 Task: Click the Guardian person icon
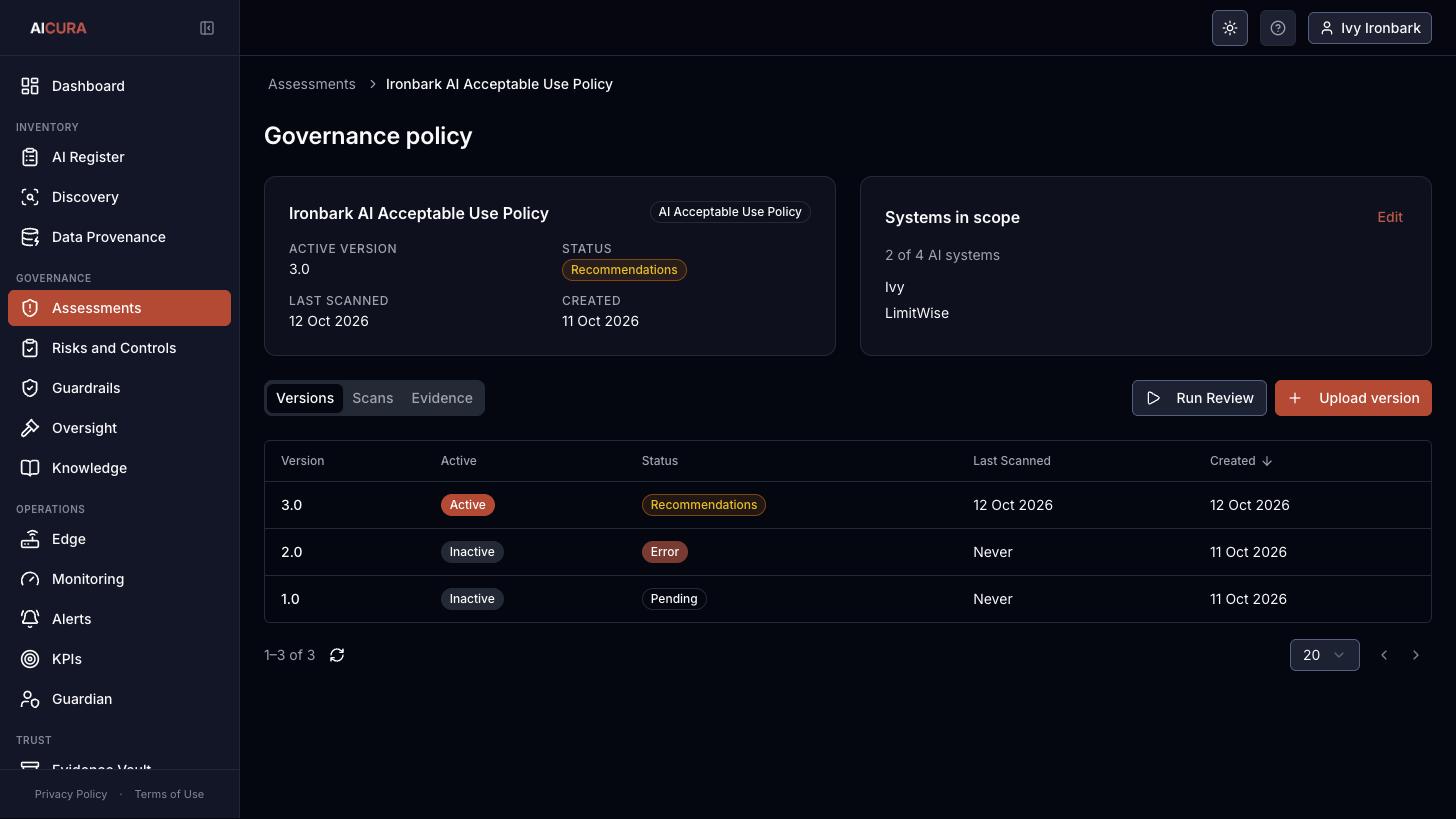30,699
